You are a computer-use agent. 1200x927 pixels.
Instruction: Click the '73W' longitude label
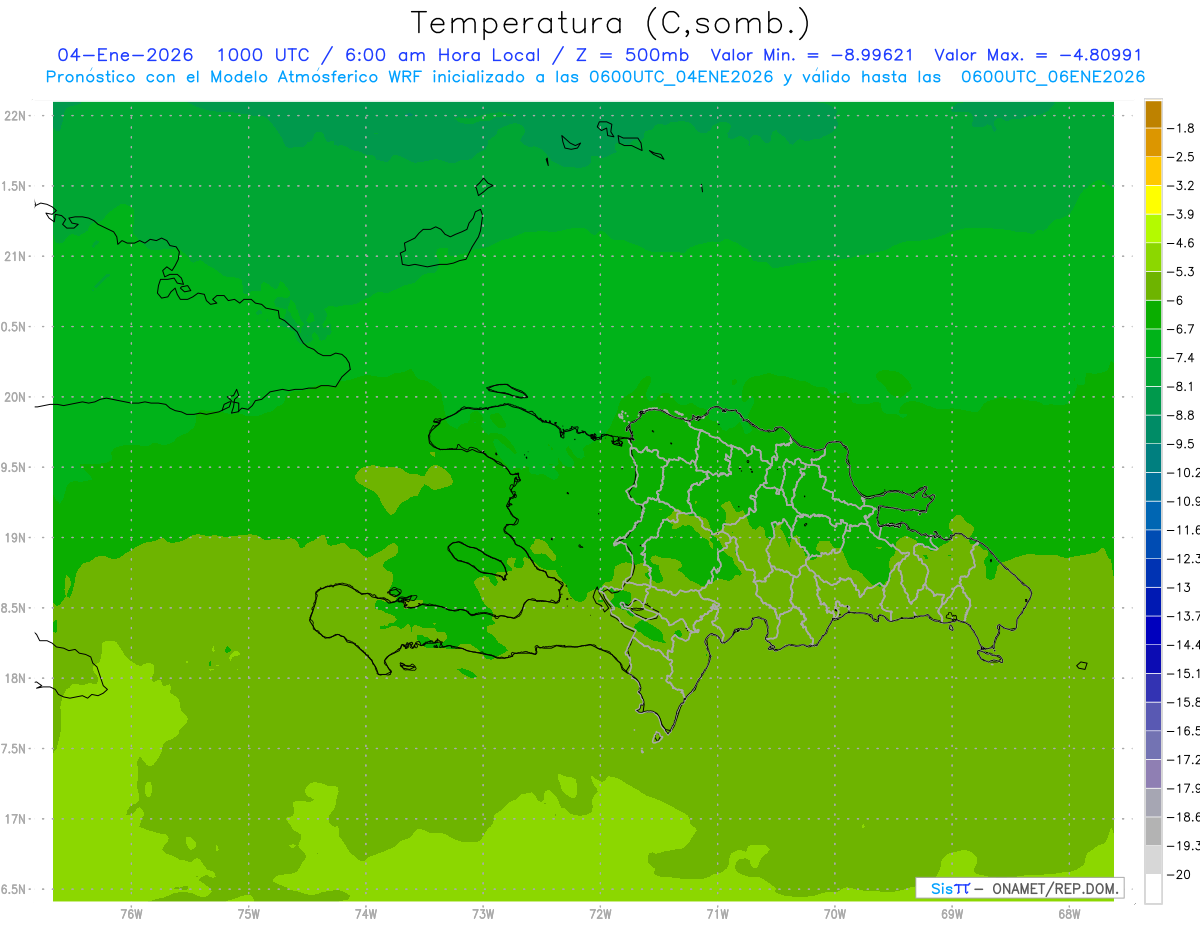click(x=483, y=913)
